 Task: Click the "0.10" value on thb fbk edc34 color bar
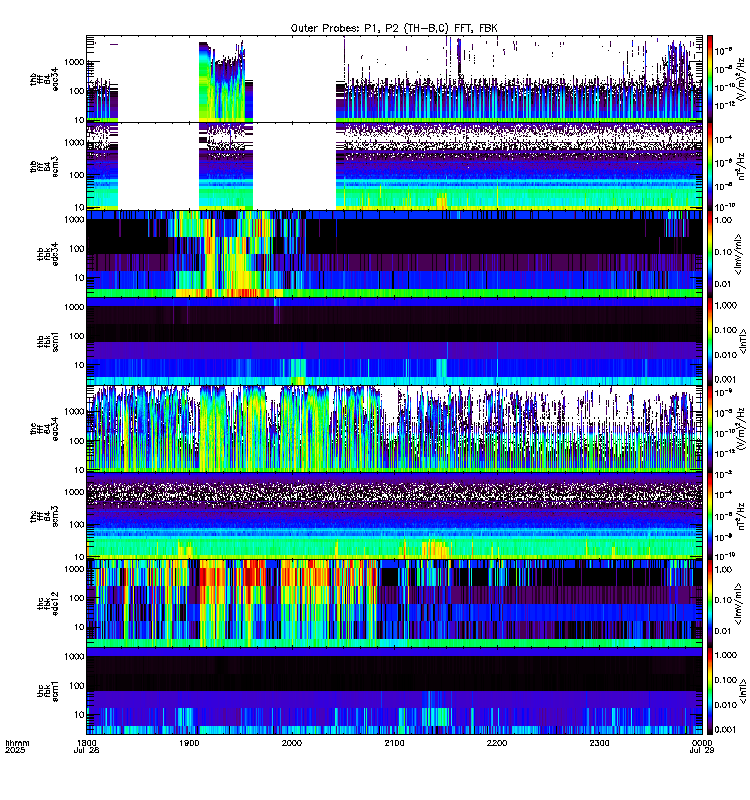tap(723, 252)
